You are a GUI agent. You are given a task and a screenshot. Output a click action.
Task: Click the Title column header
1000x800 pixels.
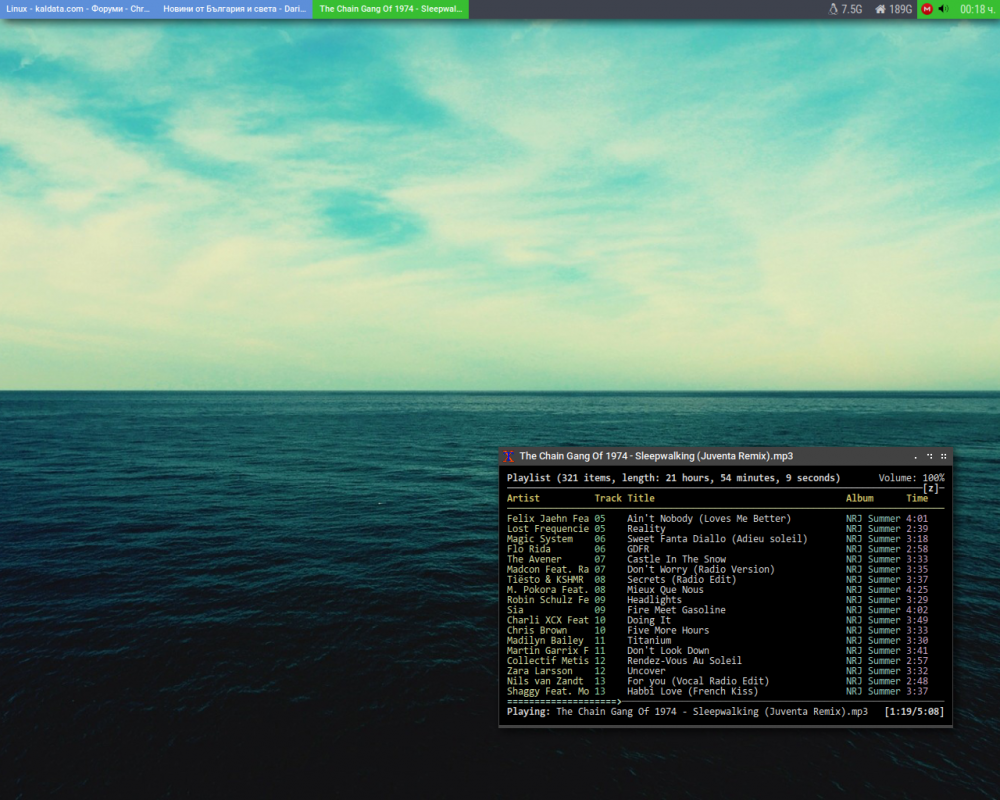tap(641, 498)
